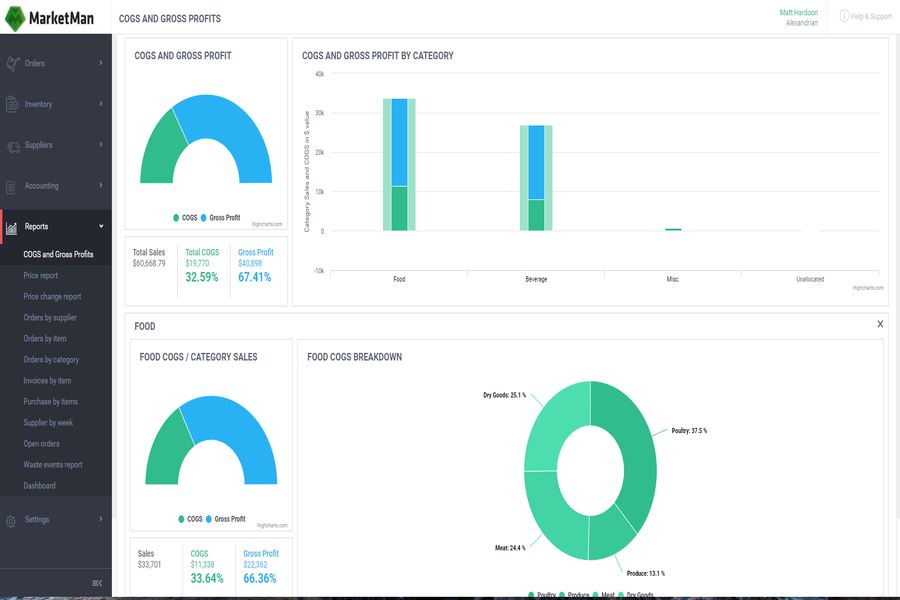Expand the Inventory menu chevron
Viewport: 900px width, 600px height.
point(101,104)
